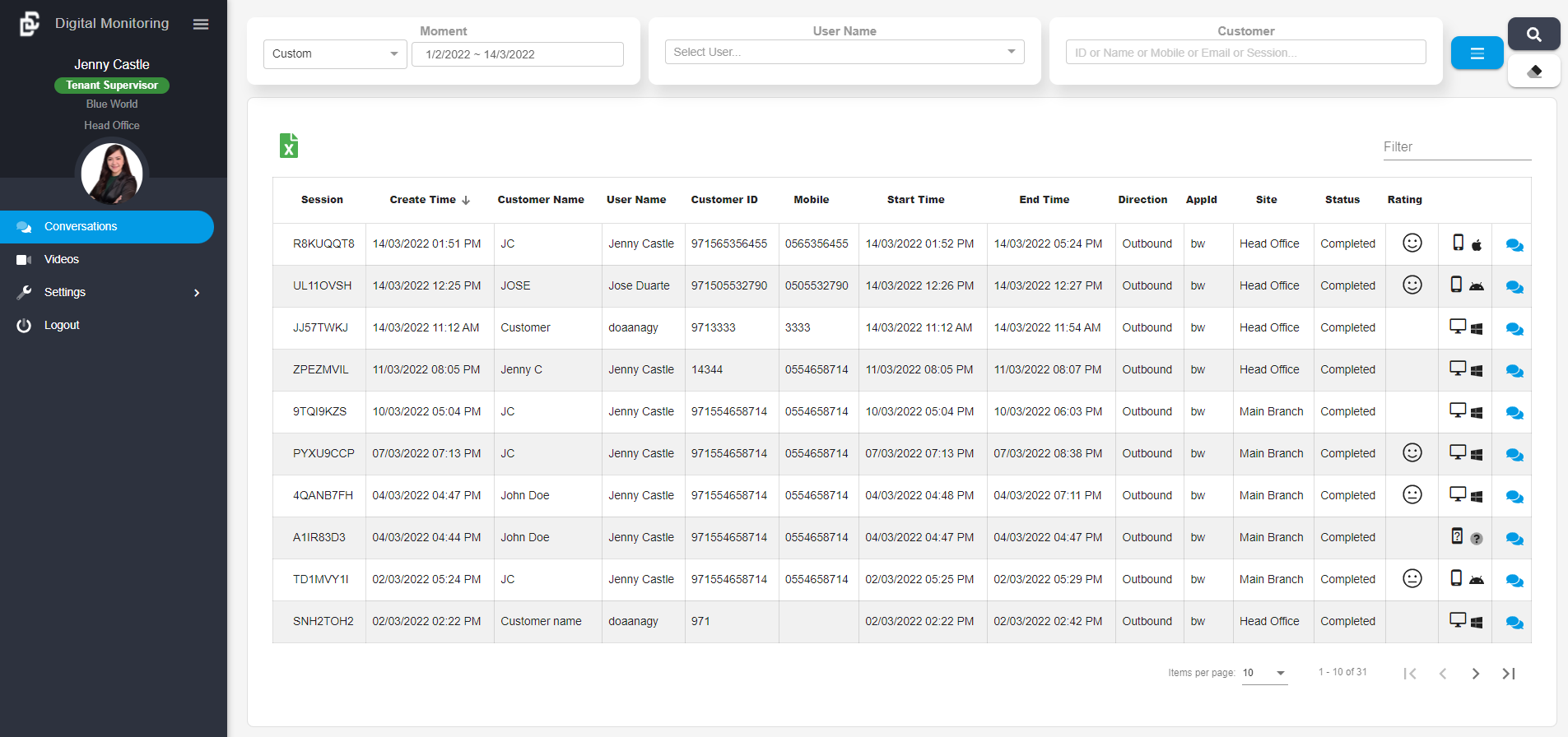Jump to last page of results

click(x=1508, y=674)
